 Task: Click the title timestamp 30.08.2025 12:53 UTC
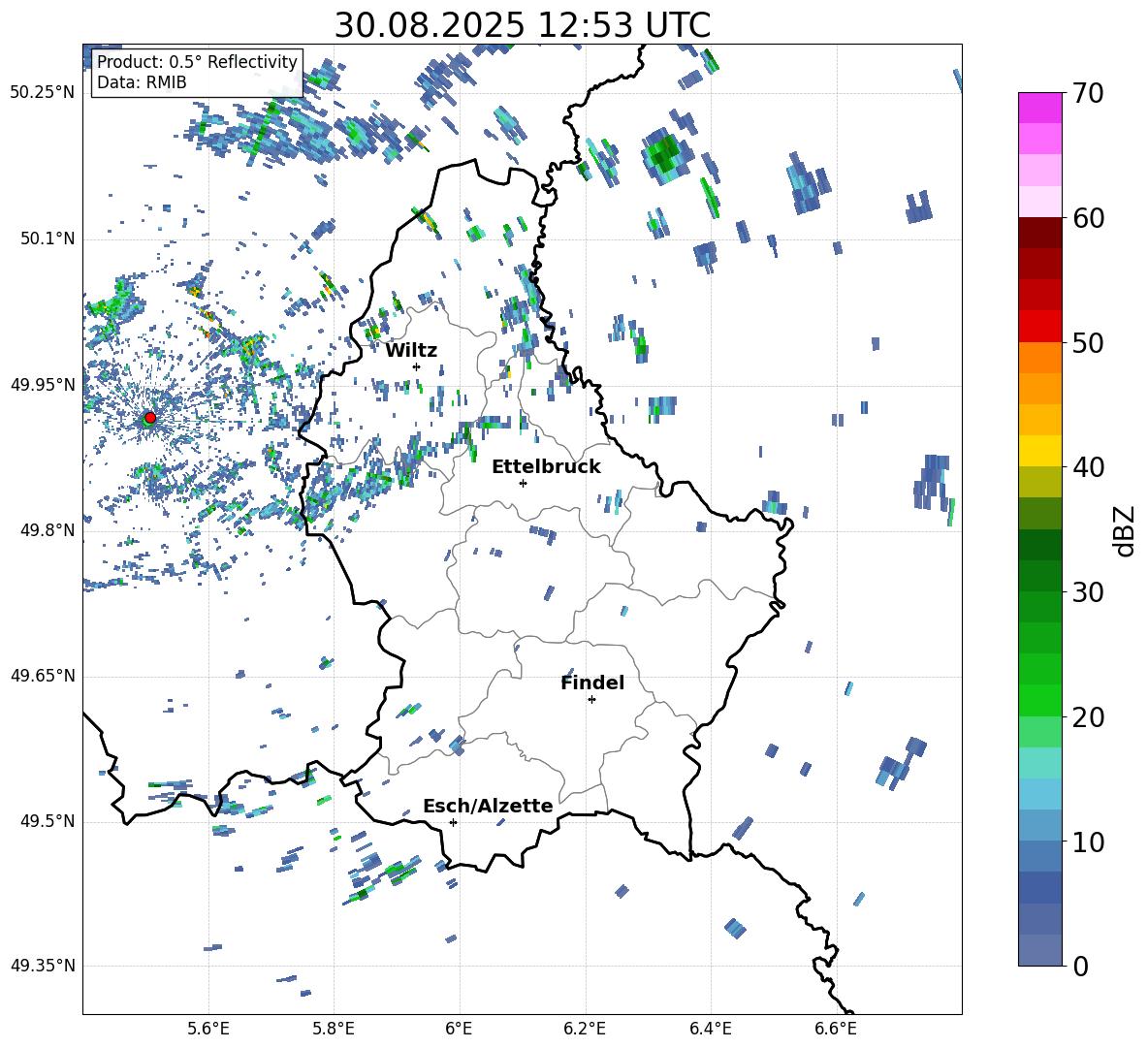(523, 25)
